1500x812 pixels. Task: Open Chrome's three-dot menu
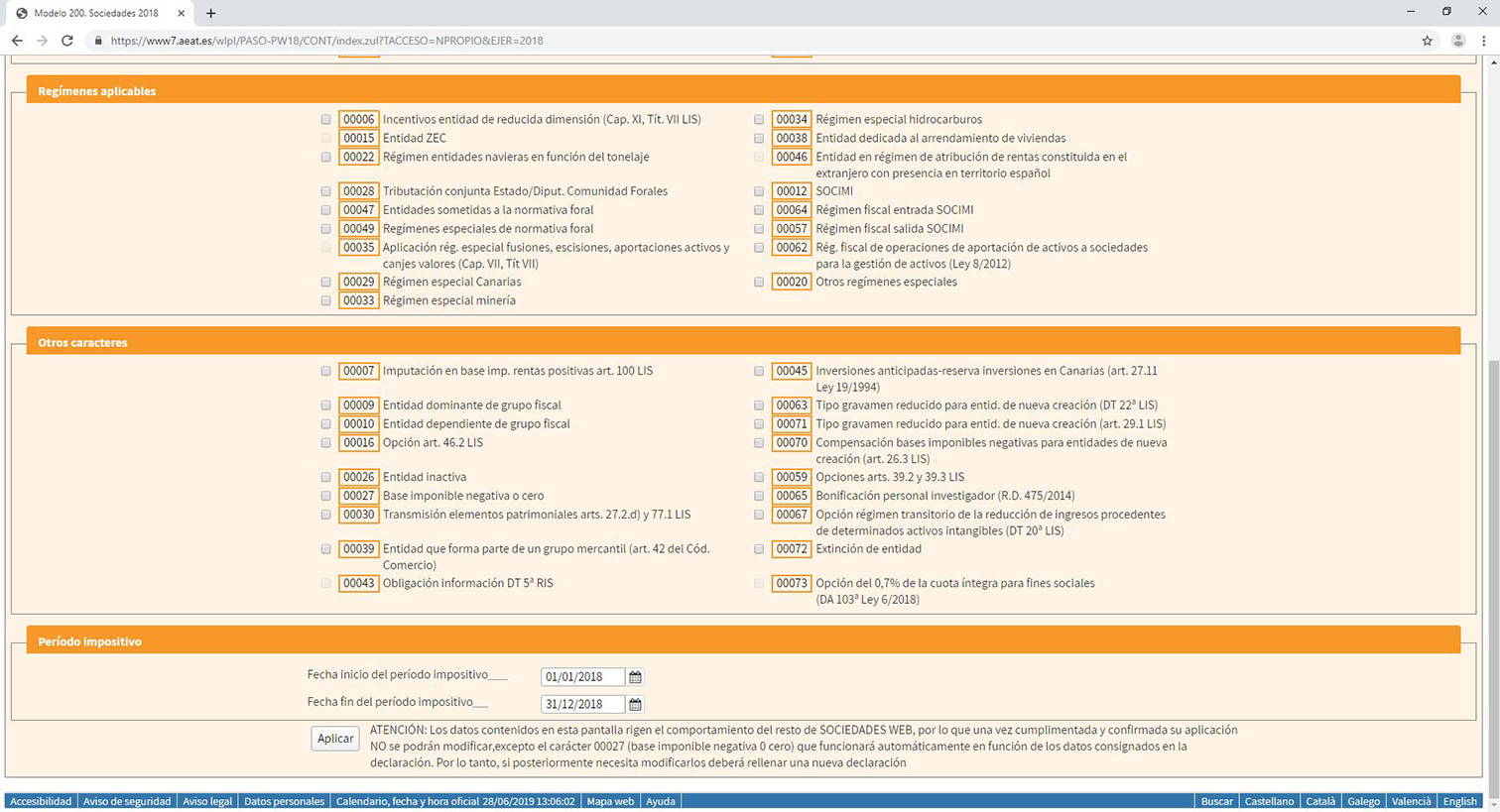click(1483, 41)
